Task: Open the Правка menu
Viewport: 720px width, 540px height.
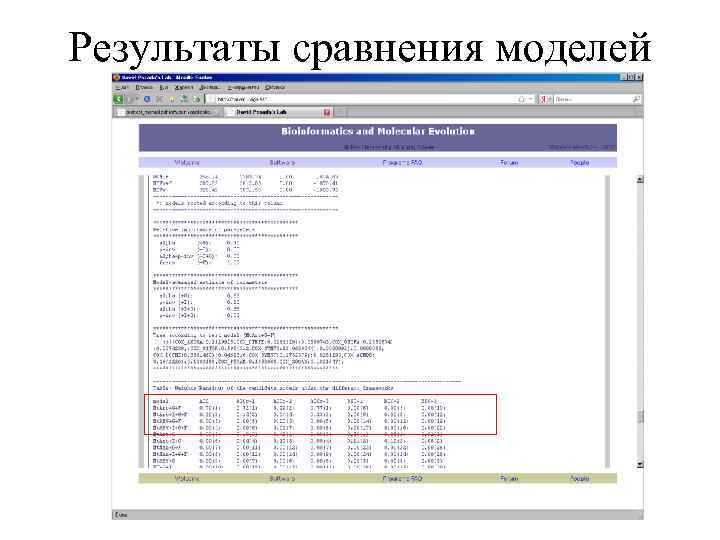Action: tap(144, 87)
